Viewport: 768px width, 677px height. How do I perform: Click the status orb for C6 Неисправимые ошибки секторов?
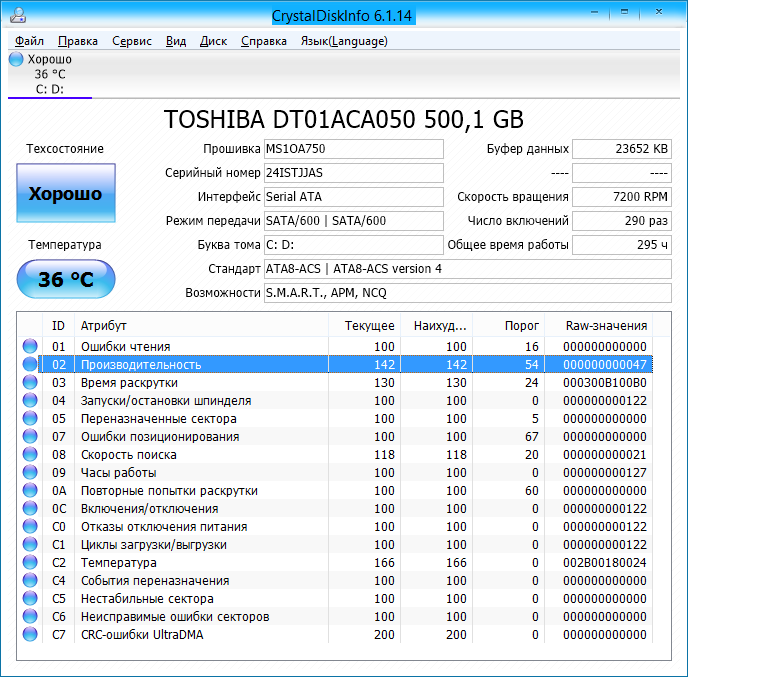click(x=30, y=616)
